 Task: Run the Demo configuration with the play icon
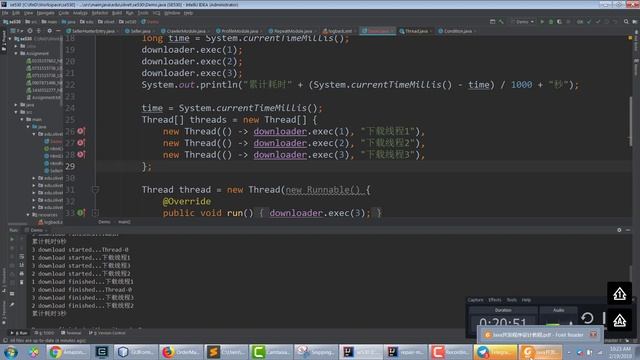coord(542,22)
